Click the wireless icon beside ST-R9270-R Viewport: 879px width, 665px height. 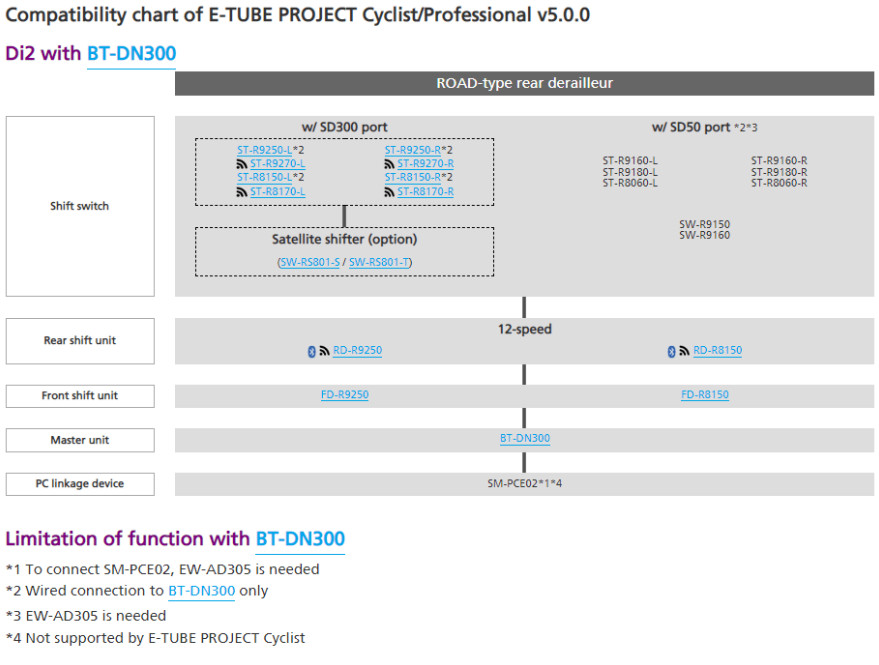pyautogui.click(x=389, y=164)
